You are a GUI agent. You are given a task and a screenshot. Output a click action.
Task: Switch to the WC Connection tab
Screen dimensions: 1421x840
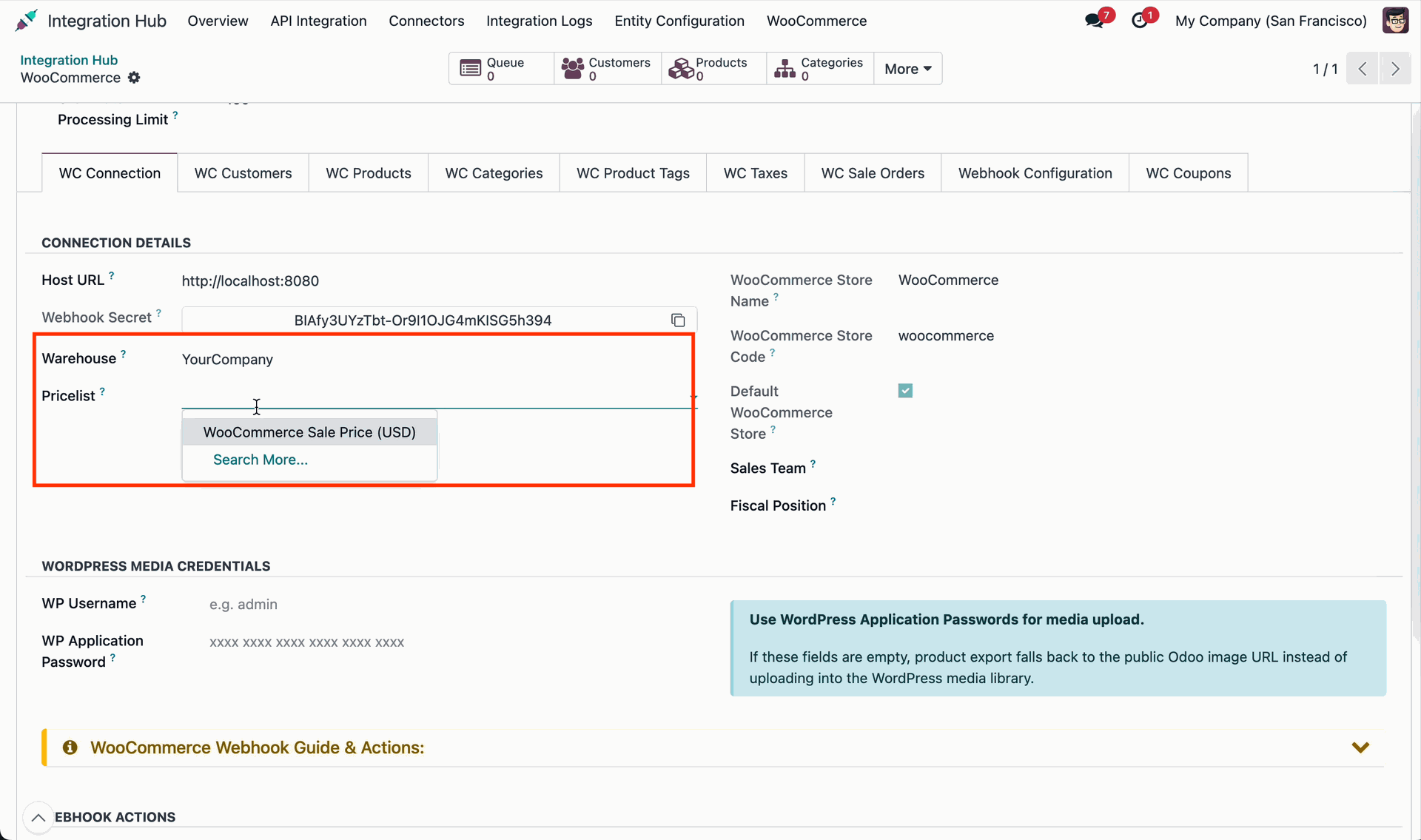(110, 173)
